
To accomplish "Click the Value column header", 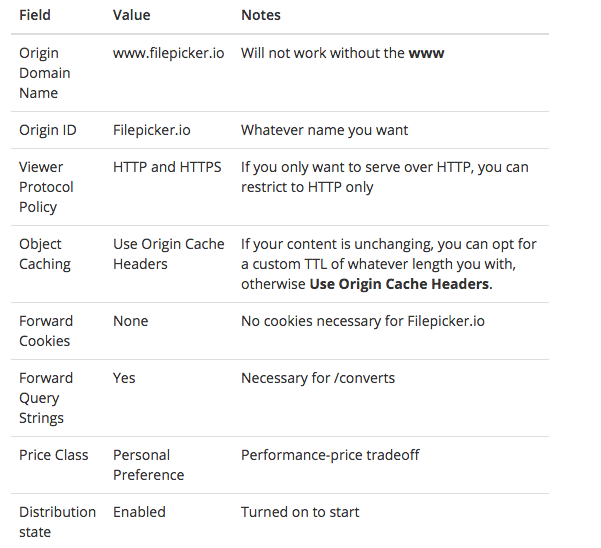I will click(131, 15).
